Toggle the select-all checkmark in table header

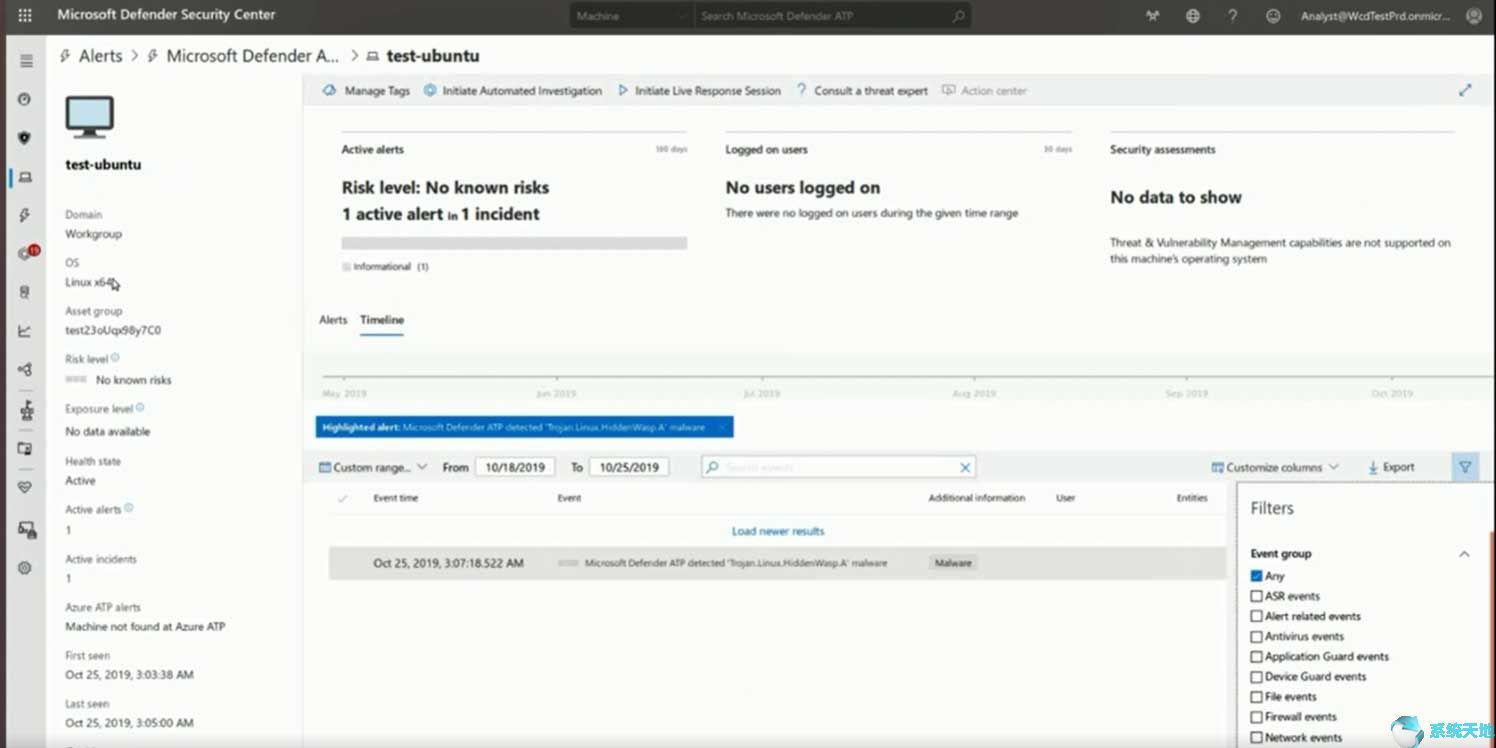343,498
